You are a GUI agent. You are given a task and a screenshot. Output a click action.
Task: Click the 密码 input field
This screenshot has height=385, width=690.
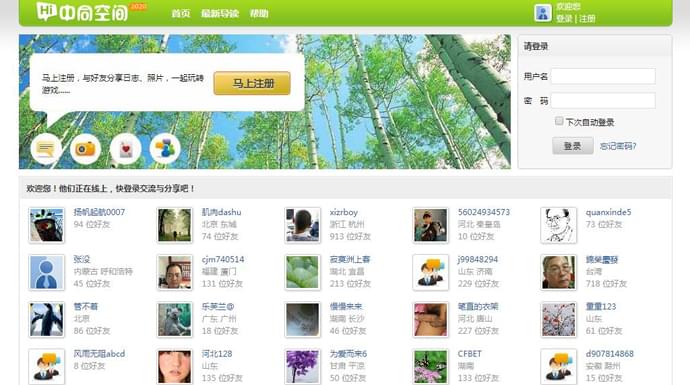pyautogui.click(x=603, y=101)
